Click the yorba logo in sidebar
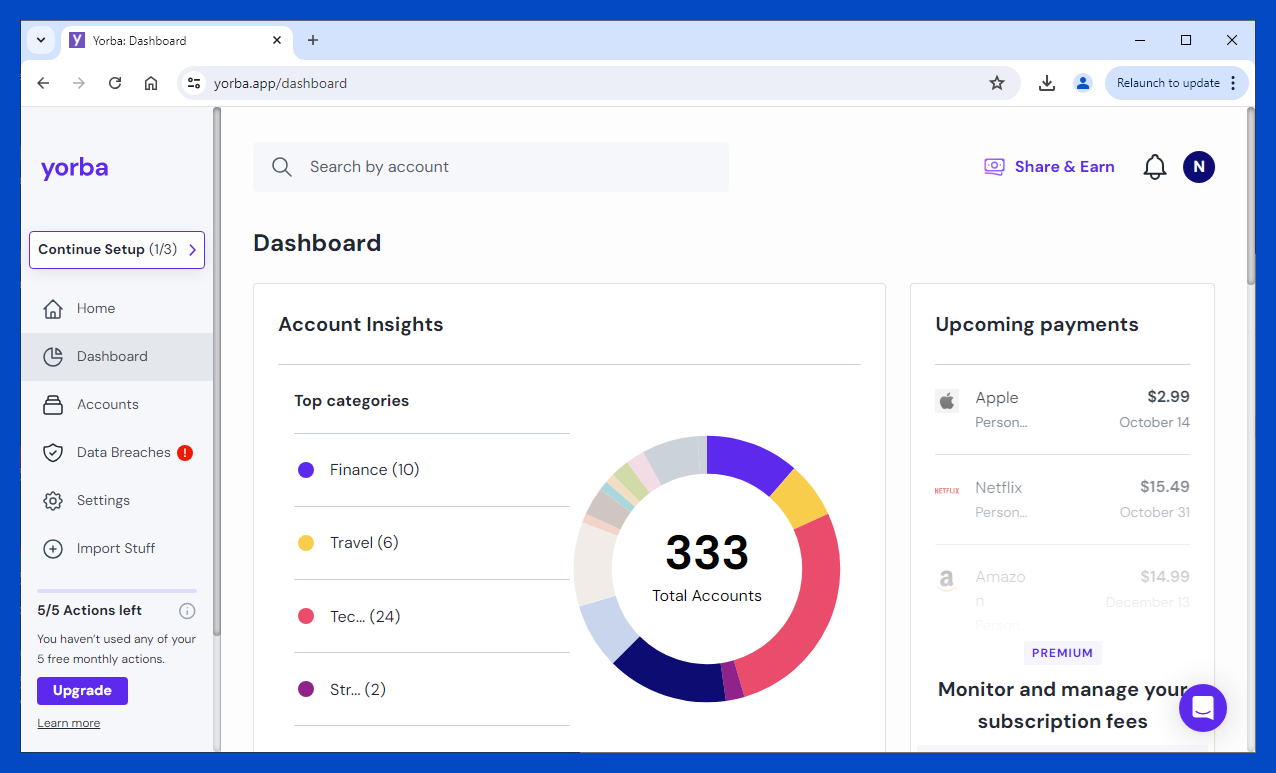1276x773 pixels. click(74, 167)
